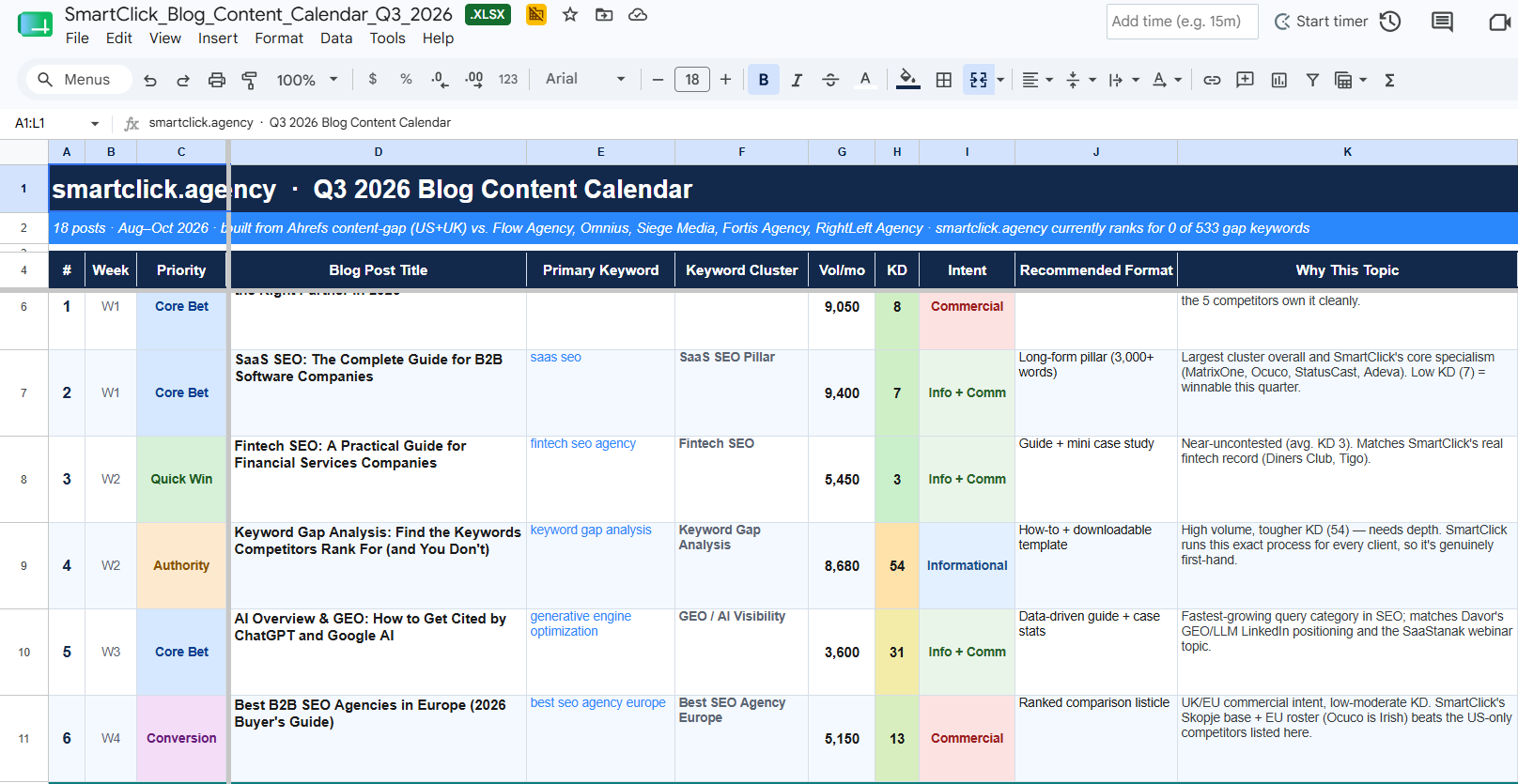Open the File menu
1518x784 pixels.
click(77, 38)
